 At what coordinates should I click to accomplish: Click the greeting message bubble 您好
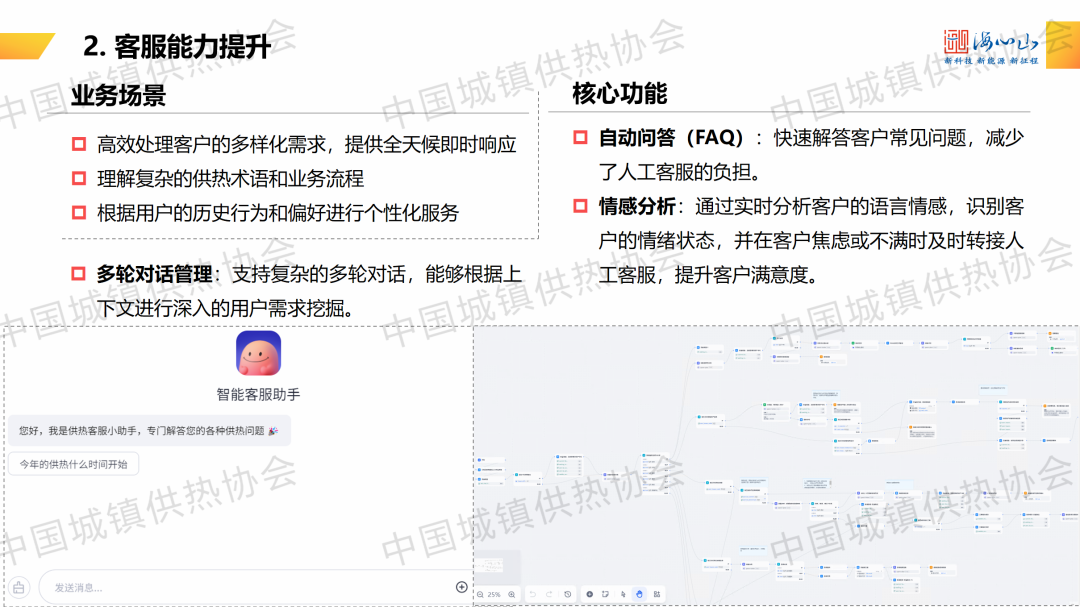coord(148,430)
